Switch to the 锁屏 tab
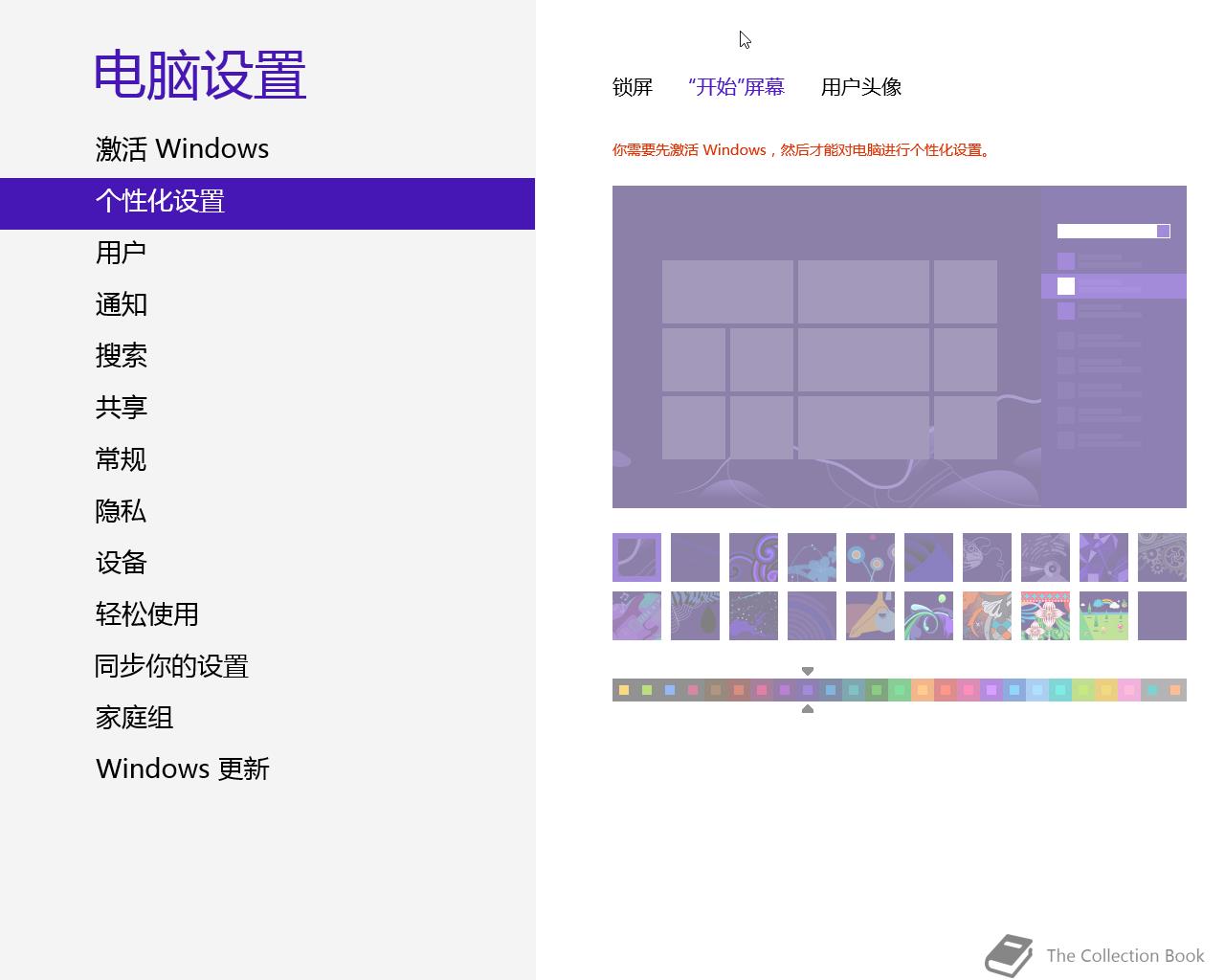 point(633,87)
